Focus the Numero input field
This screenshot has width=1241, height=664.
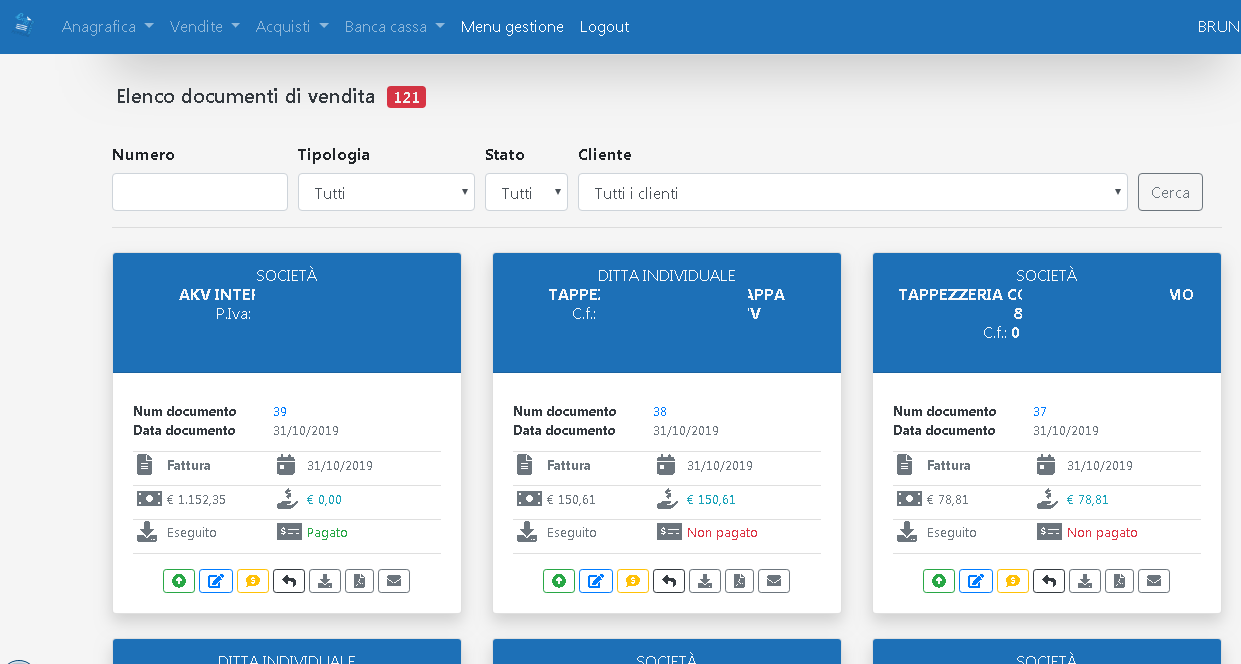pos(200,192)
